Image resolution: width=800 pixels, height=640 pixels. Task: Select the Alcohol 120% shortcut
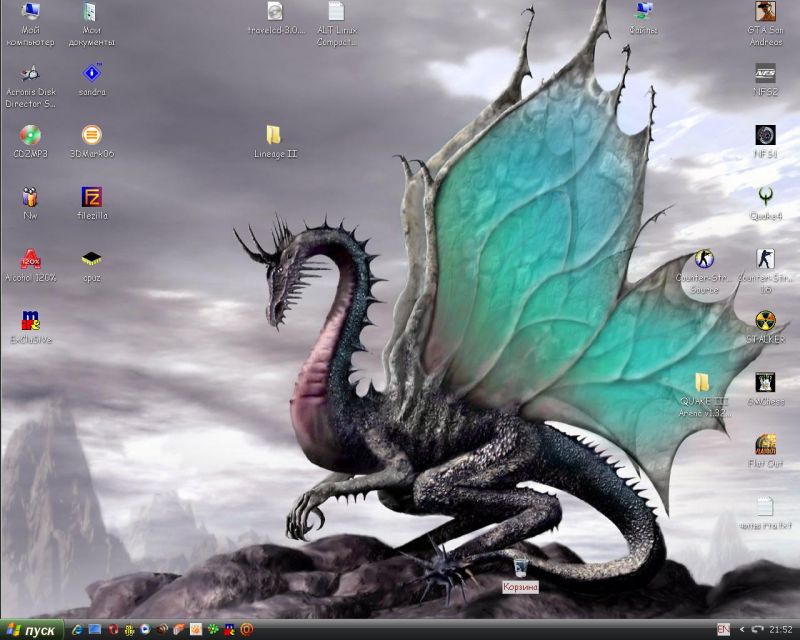tap(31, 265)
